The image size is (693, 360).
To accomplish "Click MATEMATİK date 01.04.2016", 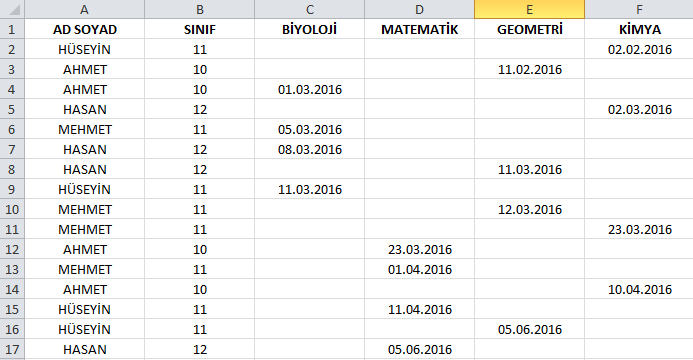I will click(419, 269).
